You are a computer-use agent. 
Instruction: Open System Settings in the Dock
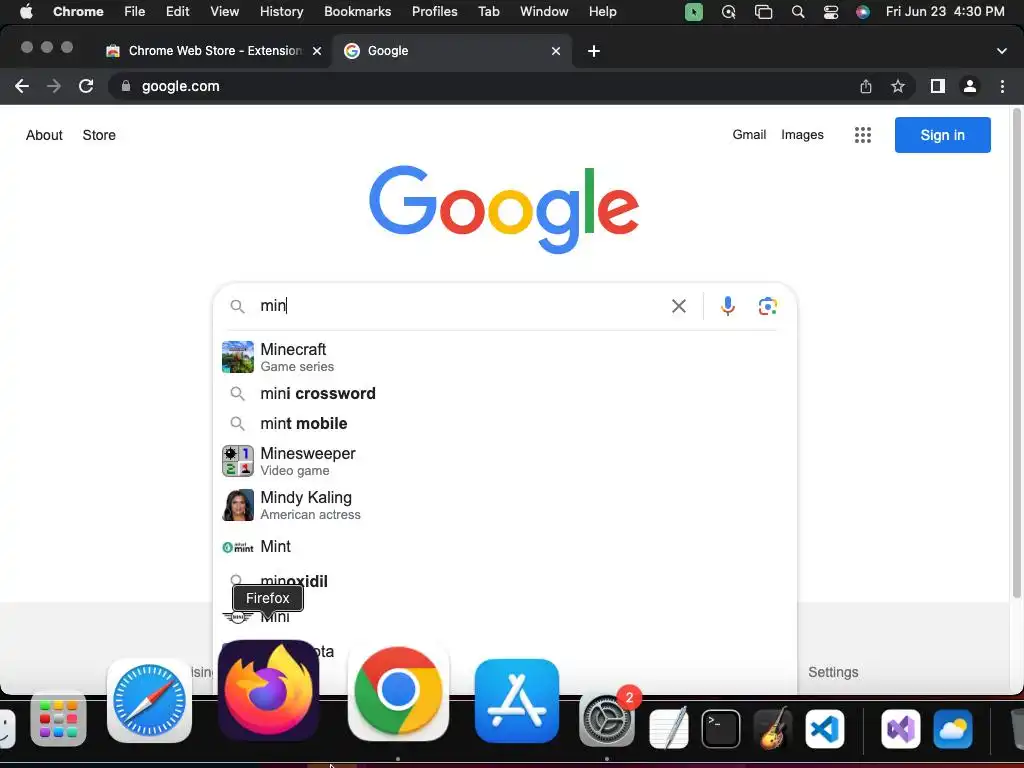[607, 720]
